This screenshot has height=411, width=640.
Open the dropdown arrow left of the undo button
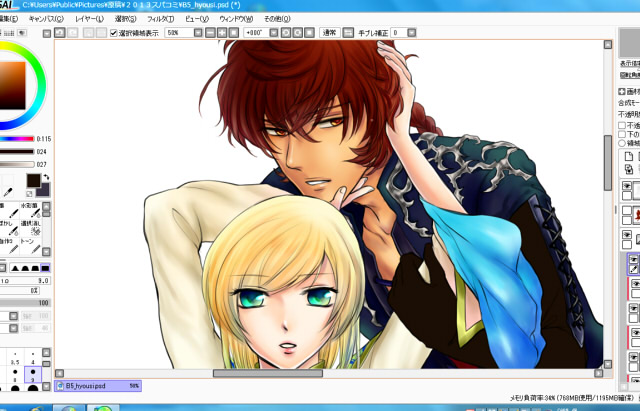click(x=47, y=33)
